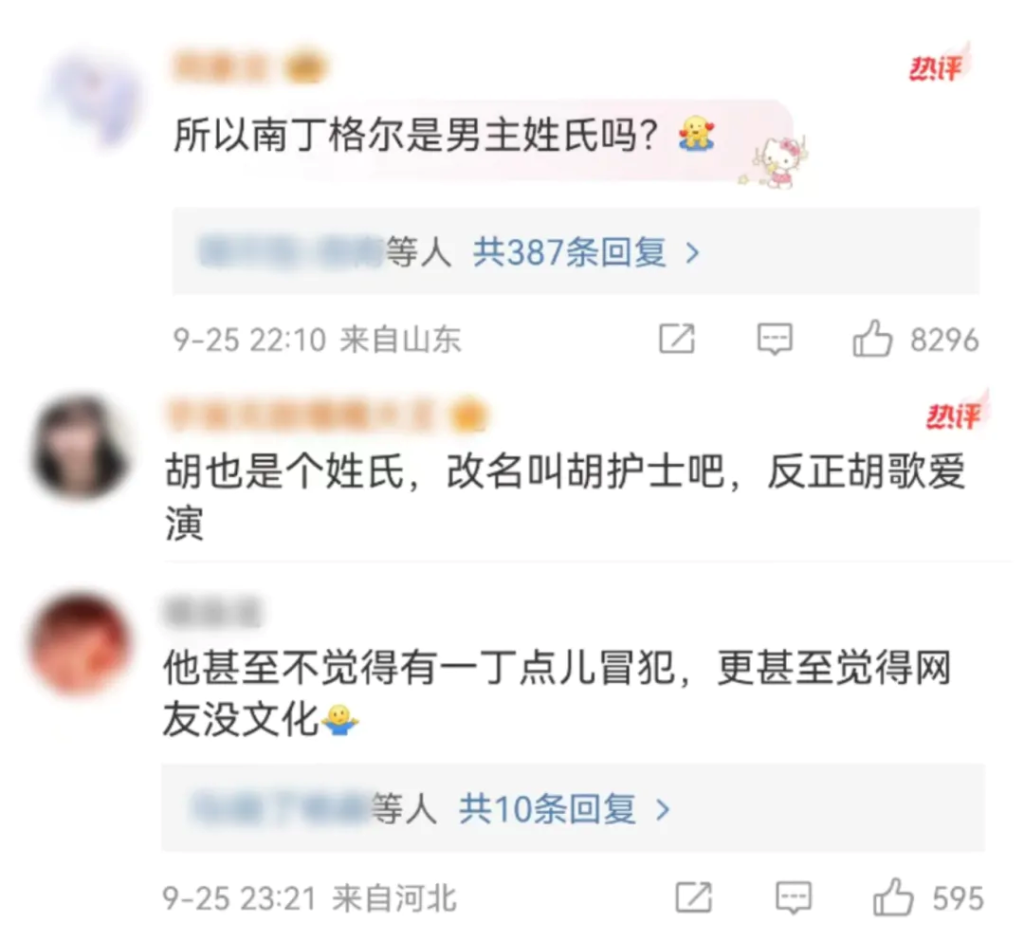Open the first commenter's blurred avatar
1024x941 pixels.
(93, 99)
